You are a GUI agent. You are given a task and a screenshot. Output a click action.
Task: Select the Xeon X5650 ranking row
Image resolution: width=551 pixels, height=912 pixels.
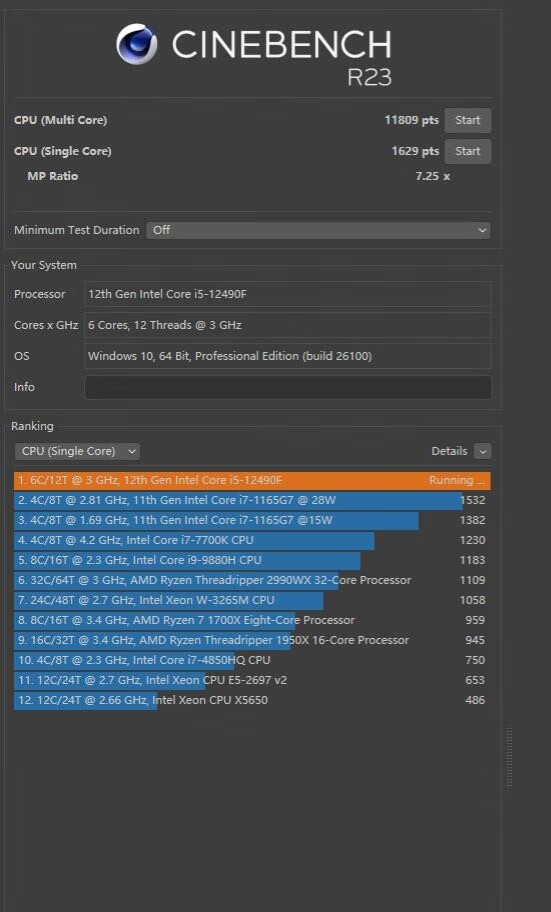tap(252, 700)
